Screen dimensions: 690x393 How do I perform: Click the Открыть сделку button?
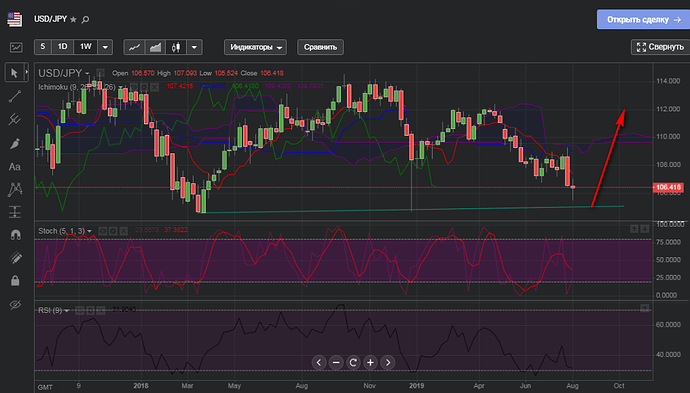(x=643, y=19)
